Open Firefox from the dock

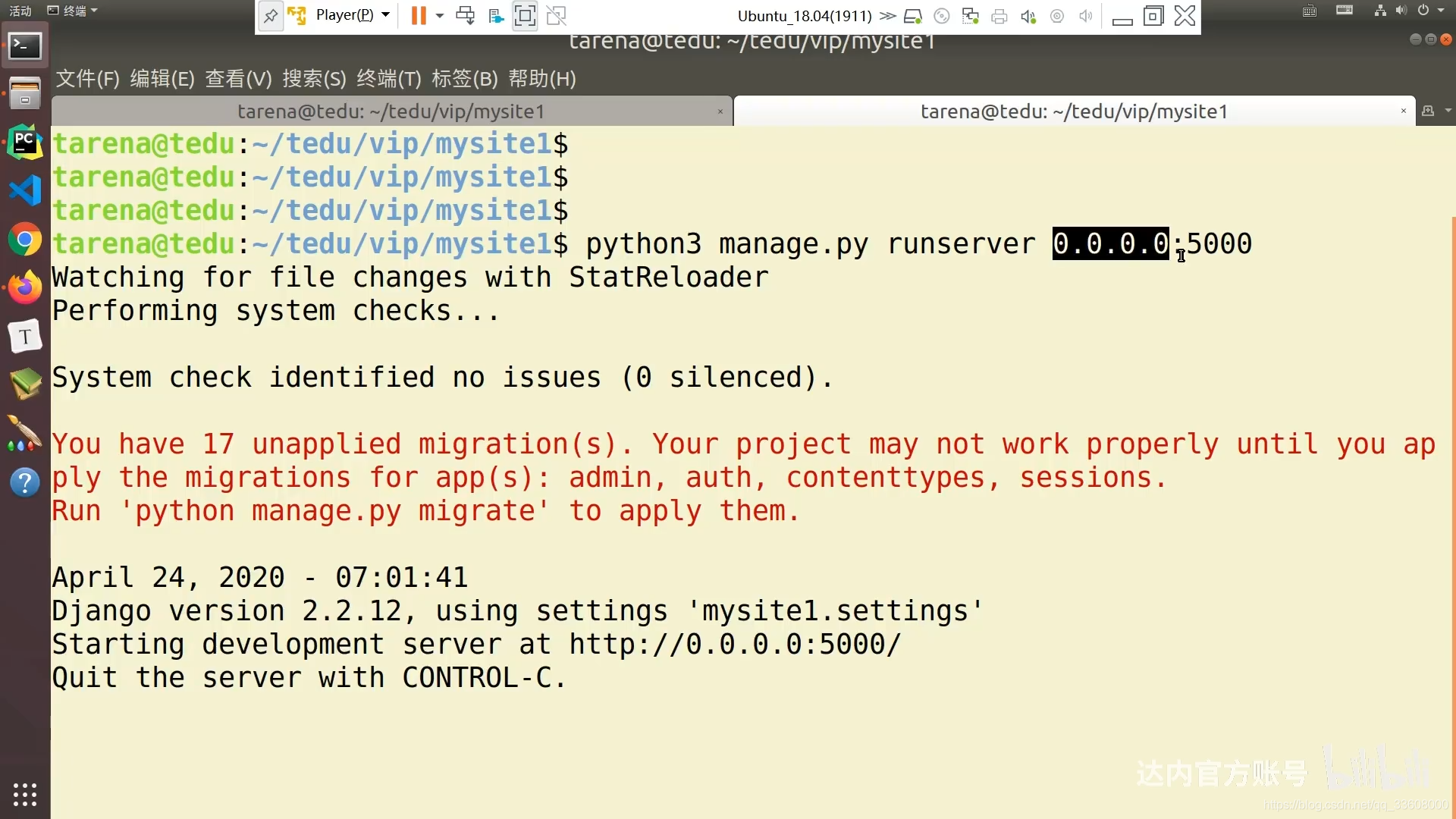coord(24,288)
